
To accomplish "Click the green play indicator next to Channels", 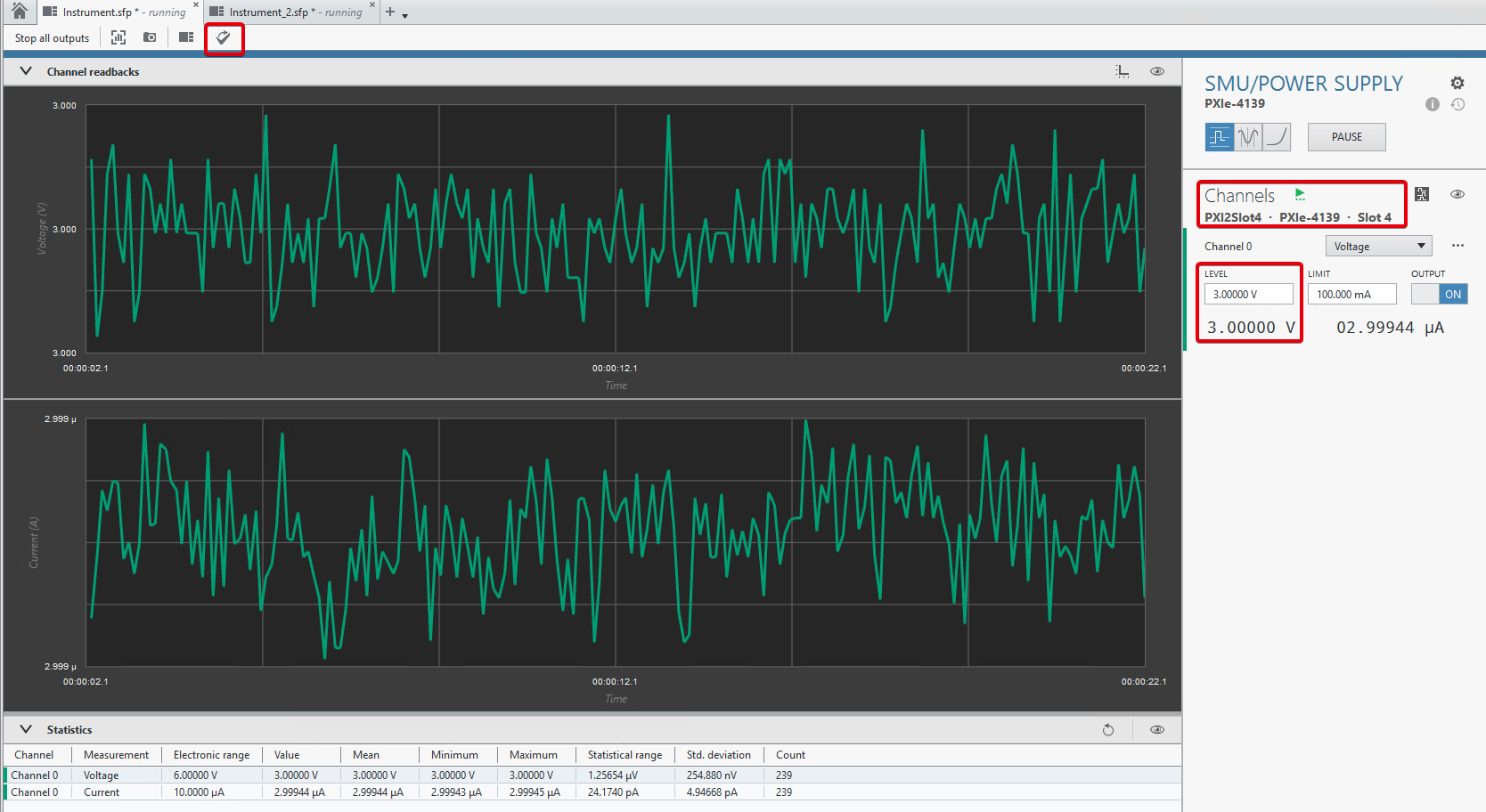I will (x=1300, y=194).
